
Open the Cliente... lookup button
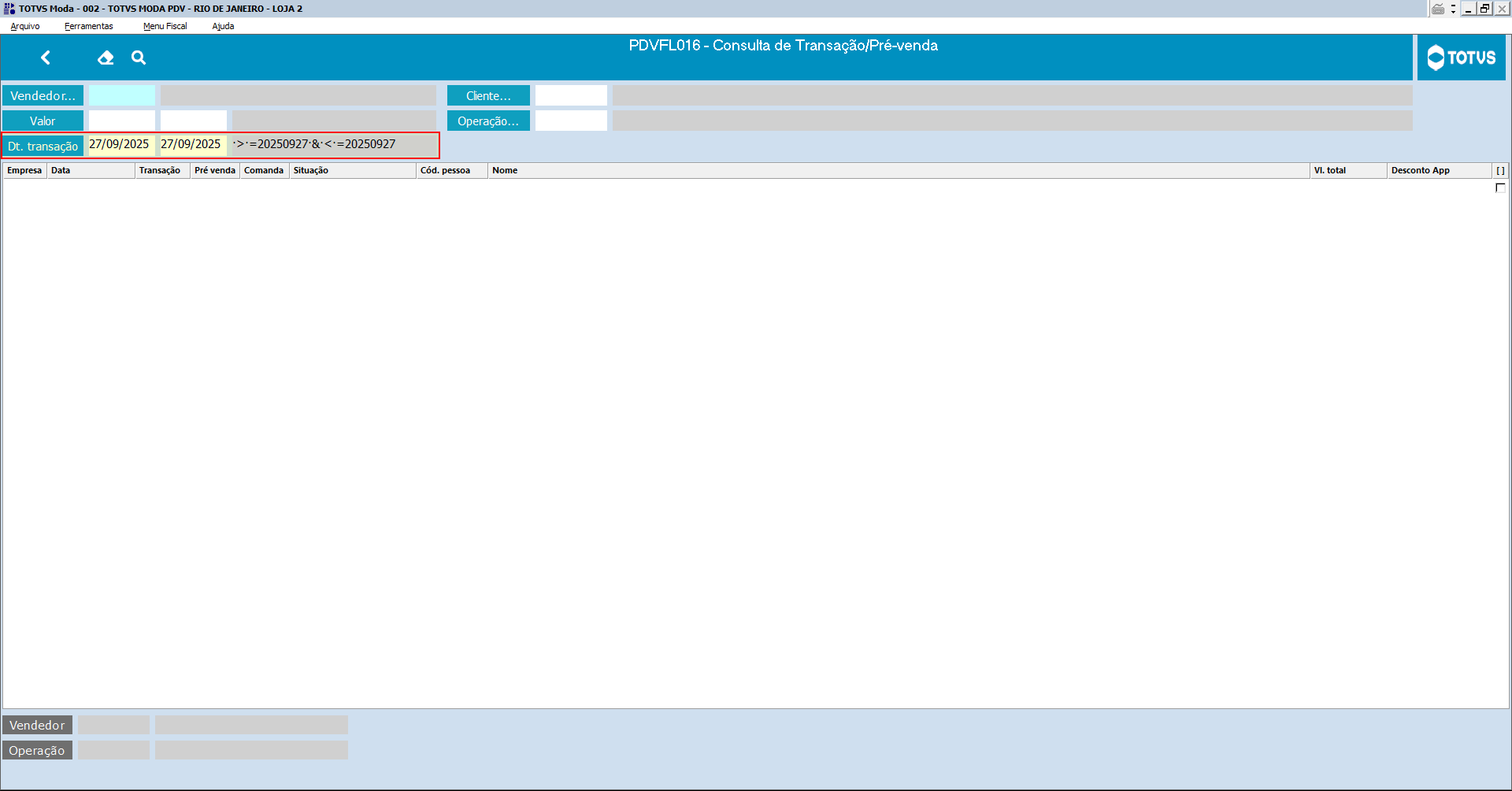(488, 95)
